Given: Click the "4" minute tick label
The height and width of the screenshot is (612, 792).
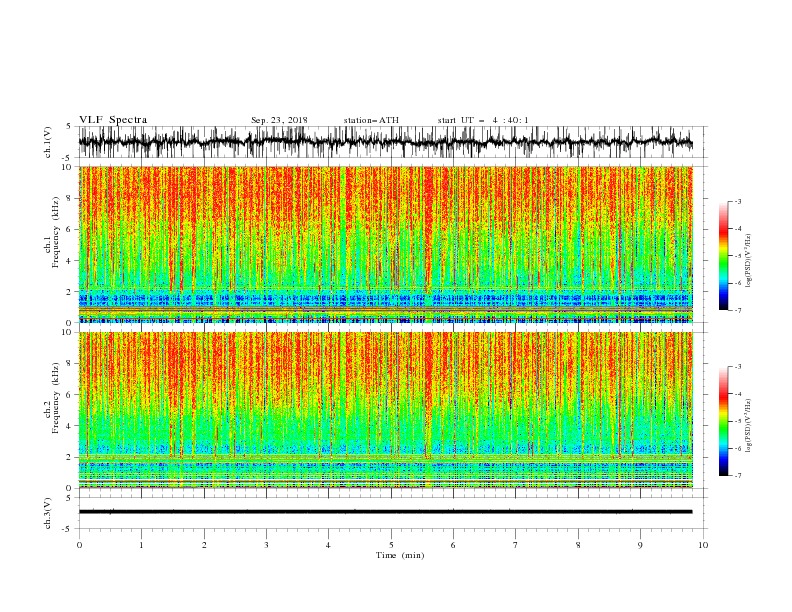Looking at the screenshot, I should (x=328, y=545).
